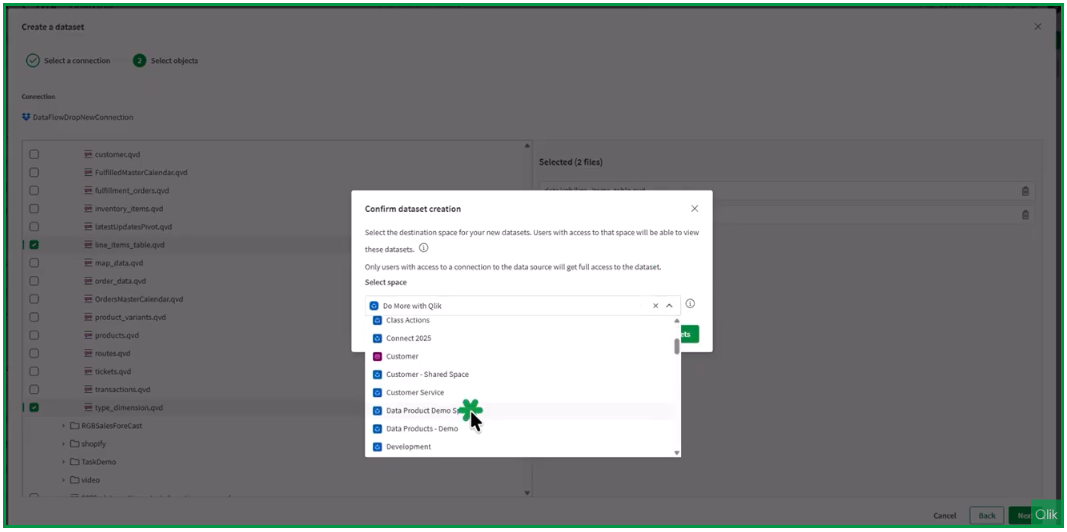
Task: Click the Back button
Action: click(986, 516)
